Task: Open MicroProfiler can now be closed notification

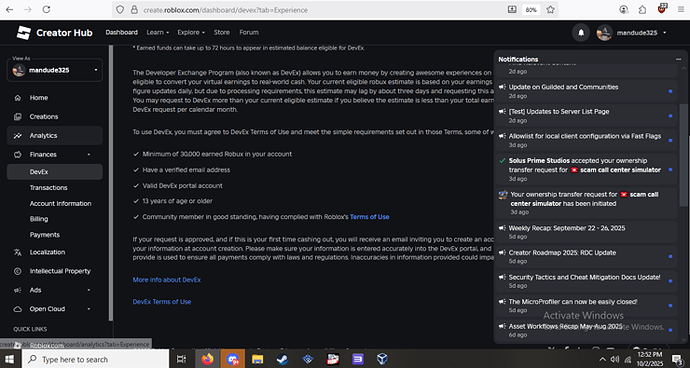Action: point(586,305)
